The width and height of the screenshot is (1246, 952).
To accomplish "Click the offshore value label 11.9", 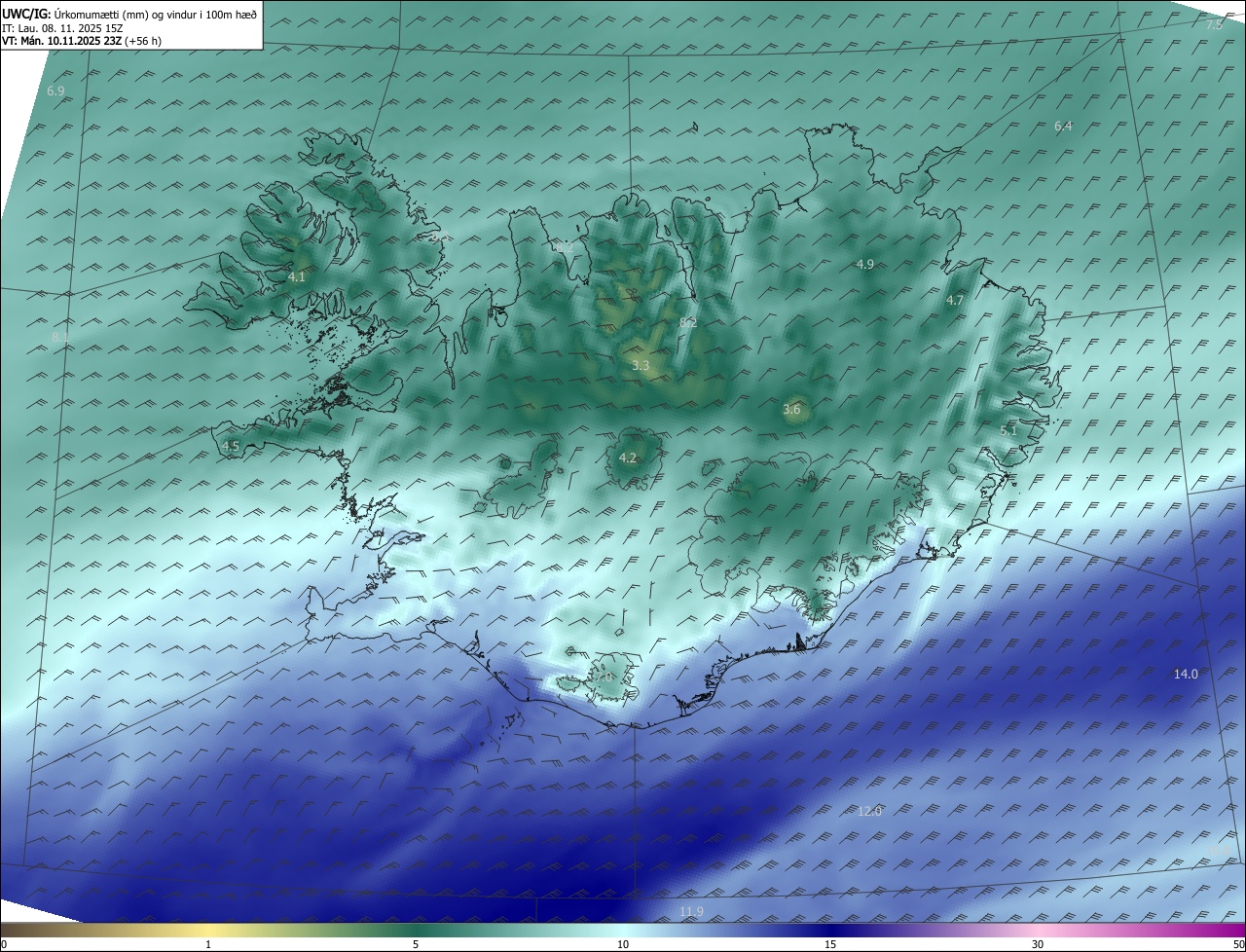I will [691, 912].
